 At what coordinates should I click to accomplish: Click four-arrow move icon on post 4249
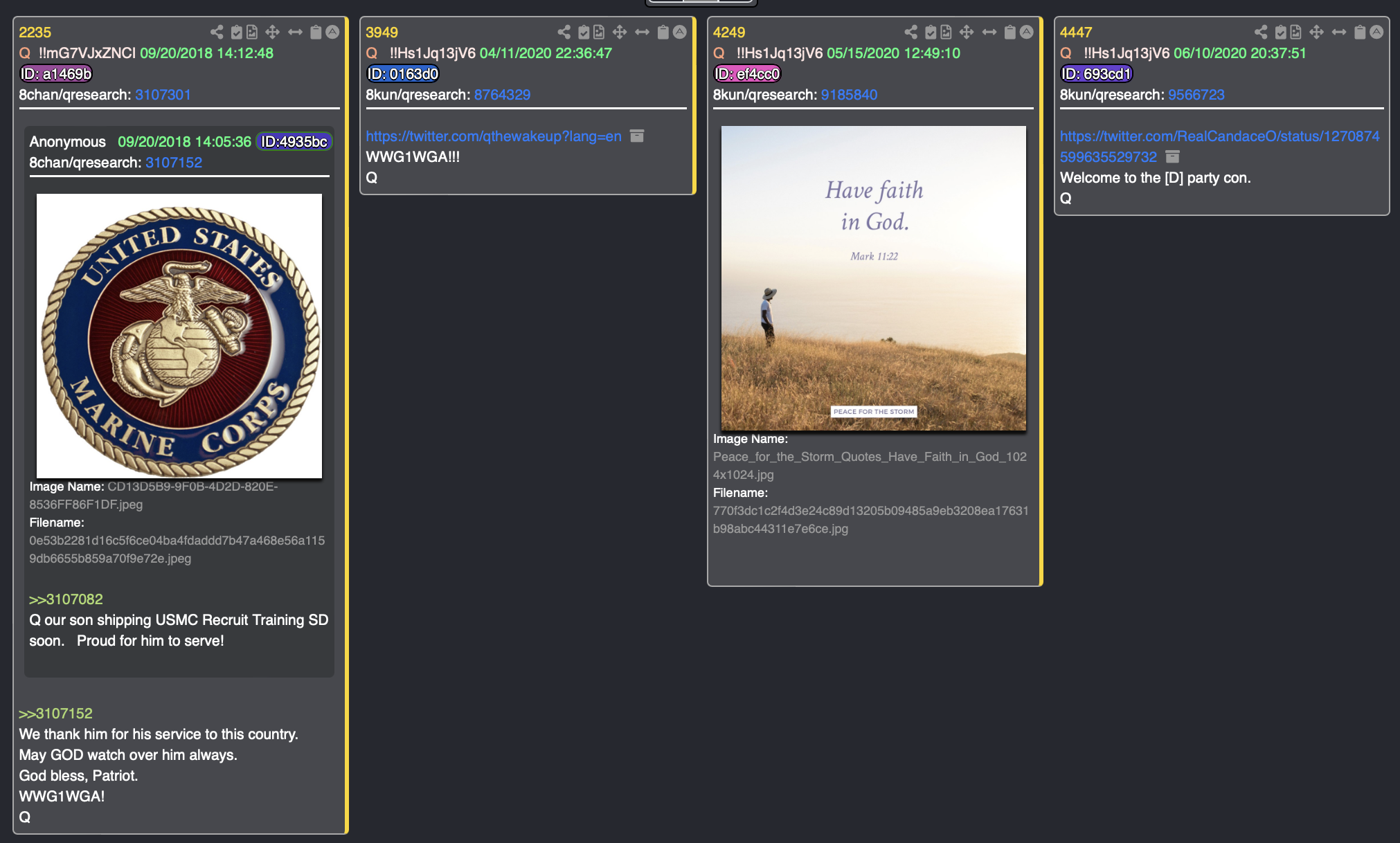point(967,32)
